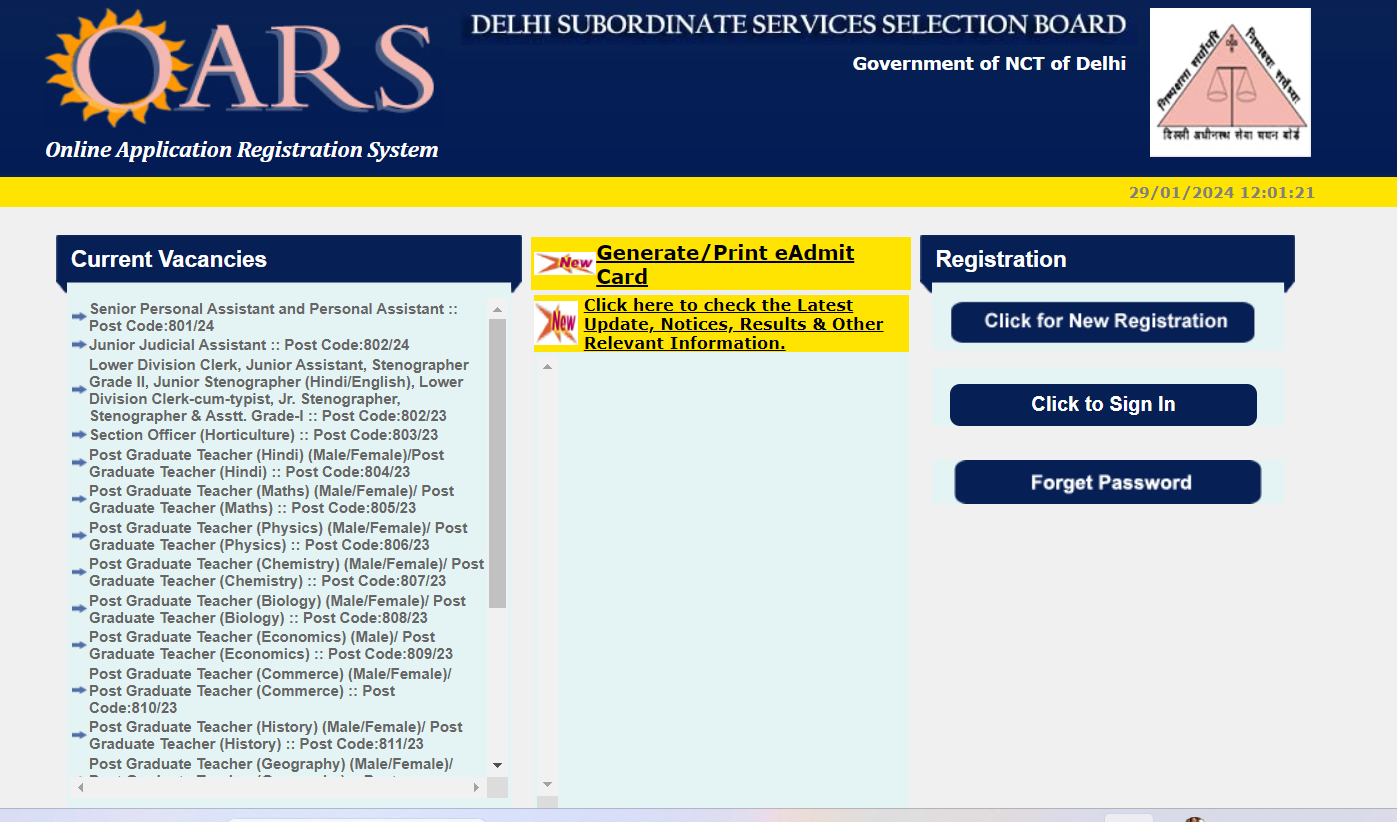Click the New badge beside Latest Update link
The image size is (1397, 822).
(x=557, y=323)
